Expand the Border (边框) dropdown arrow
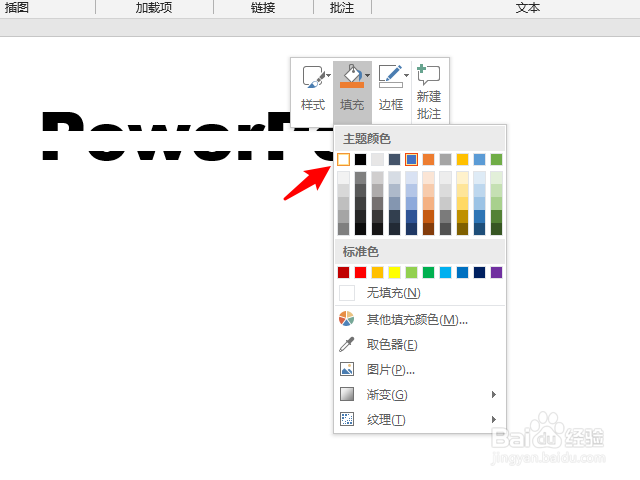 click(x=406, y=76)
